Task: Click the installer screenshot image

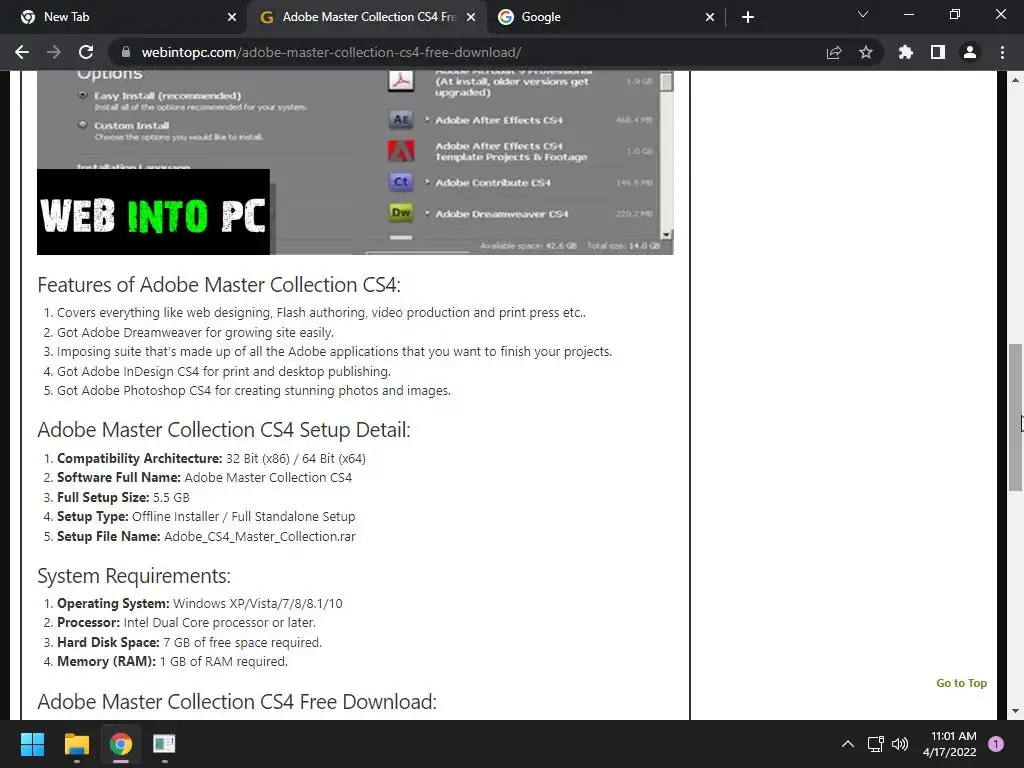Action: click(355, 163)
